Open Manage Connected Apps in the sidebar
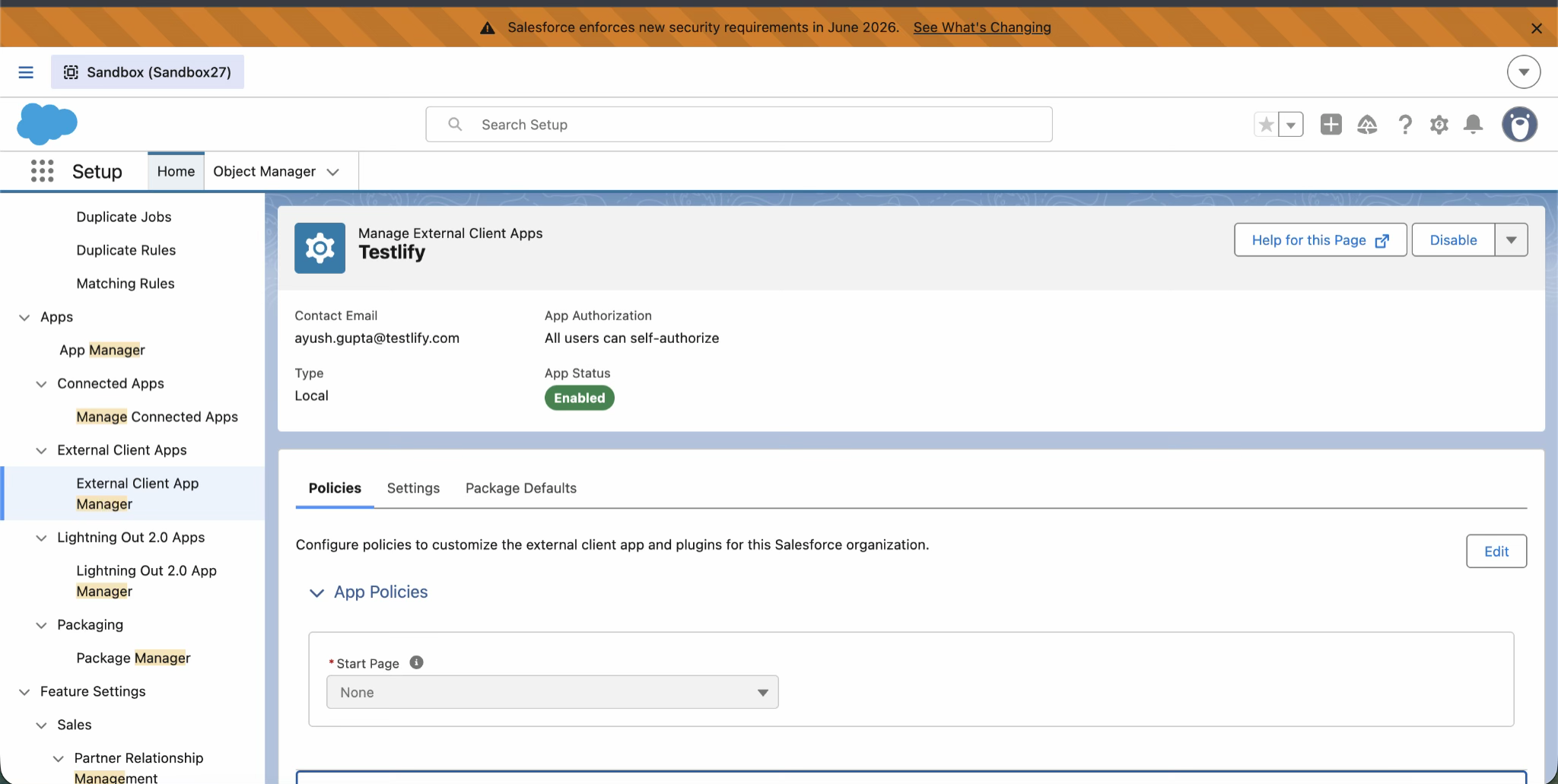The height and width of the screenshot is (784, 1558). click(157, 417)
